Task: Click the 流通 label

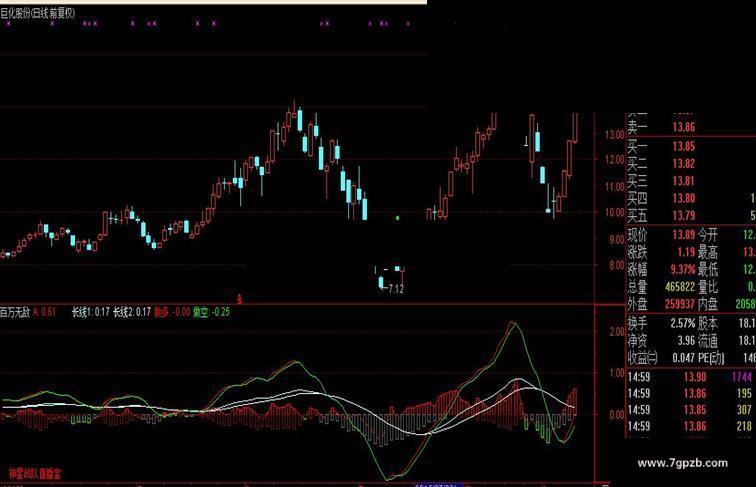Action: pyautogui.click(x=708, y=340)
